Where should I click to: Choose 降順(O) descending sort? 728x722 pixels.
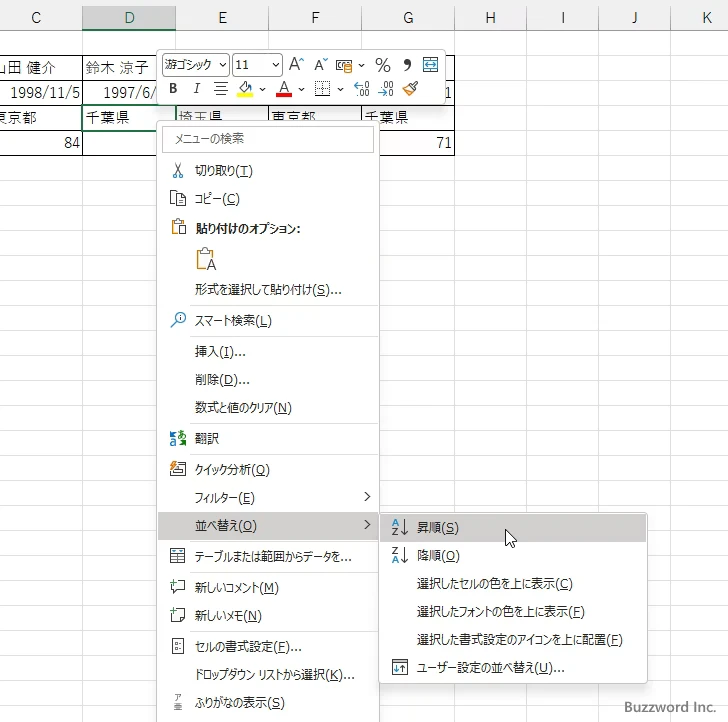438,555
